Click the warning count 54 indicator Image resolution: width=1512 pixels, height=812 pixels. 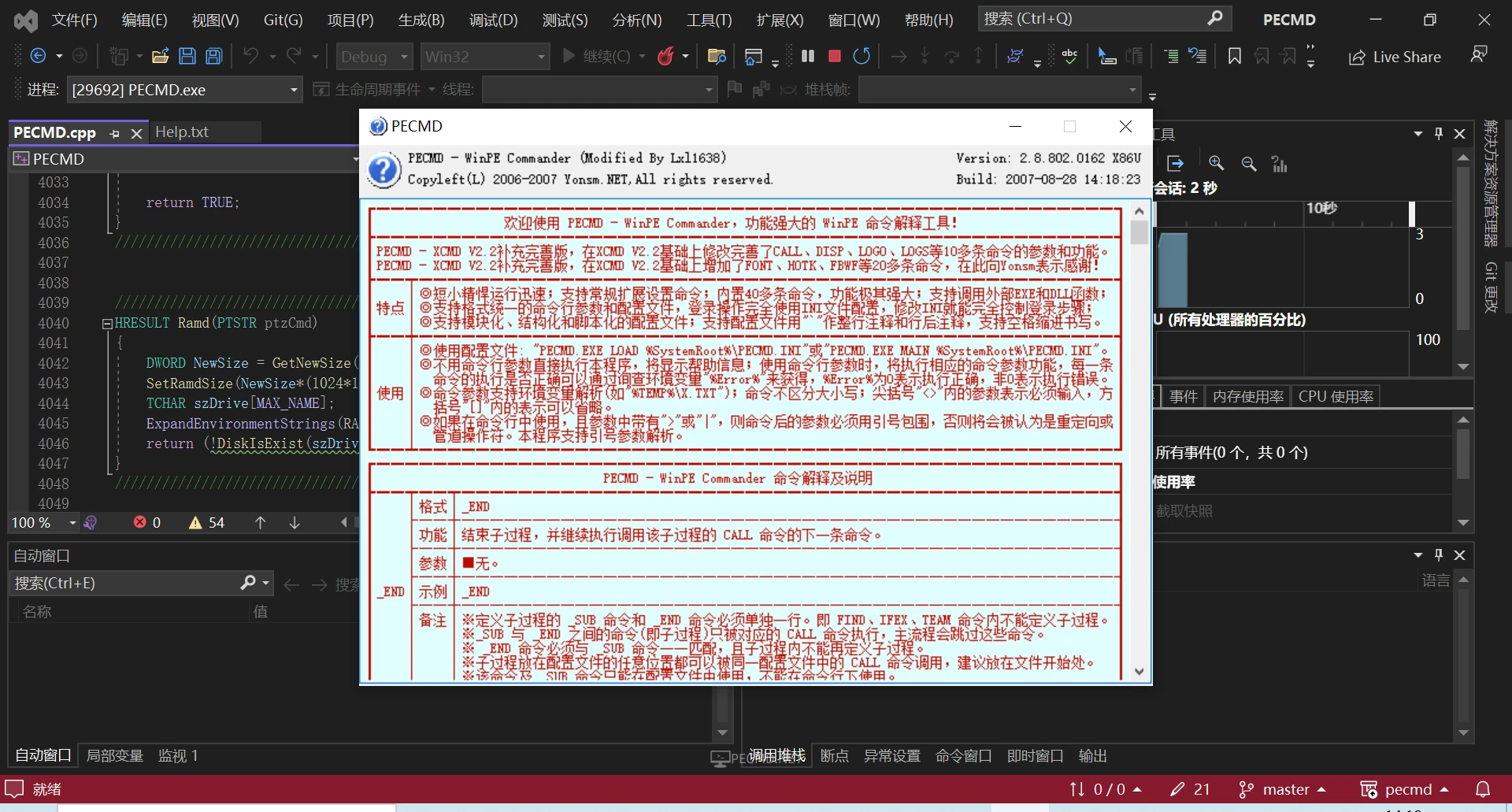coord(207,522)
